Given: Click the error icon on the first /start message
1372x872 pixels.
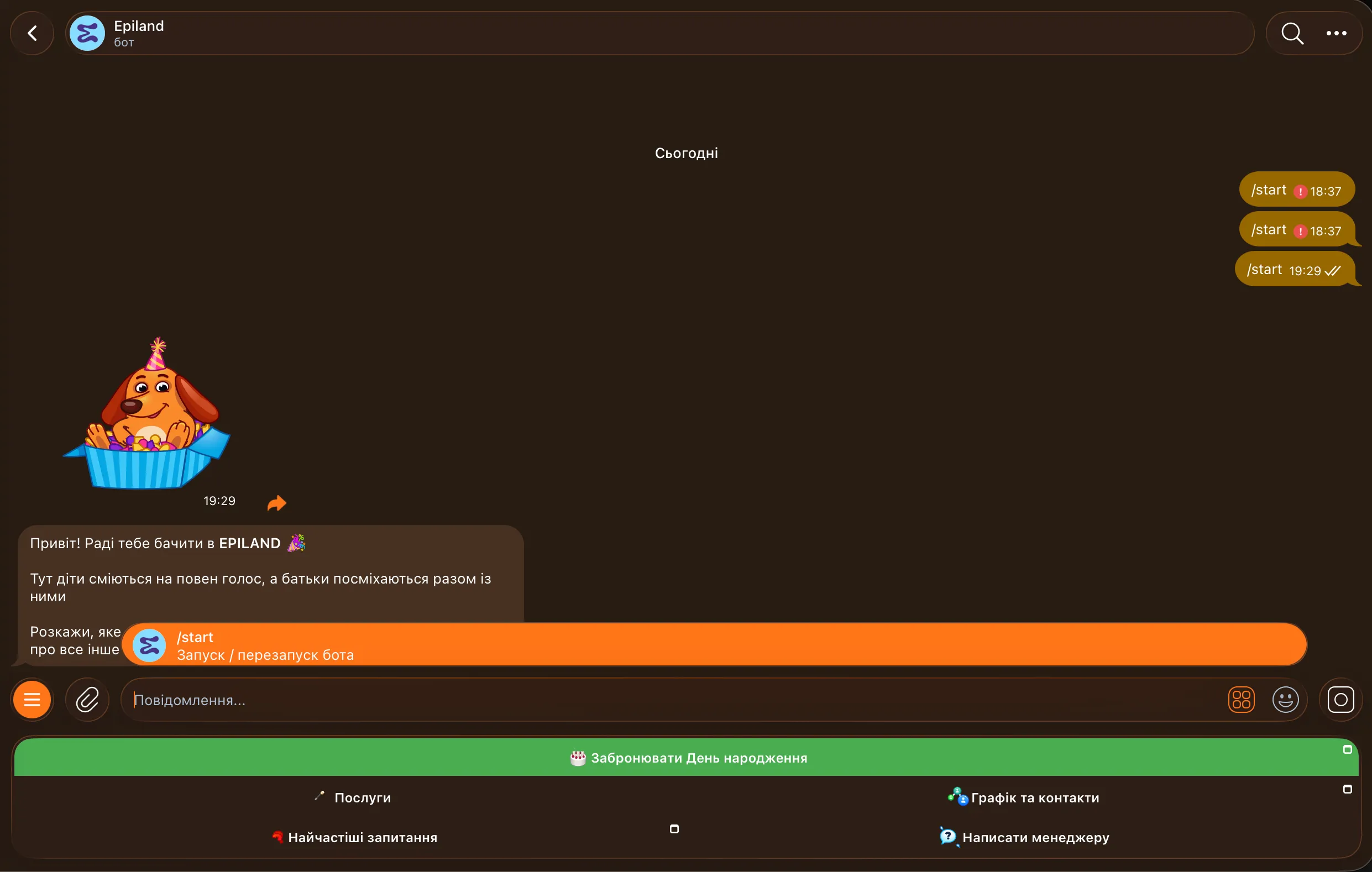Looking at the screenshot, I should (1300, 191).
